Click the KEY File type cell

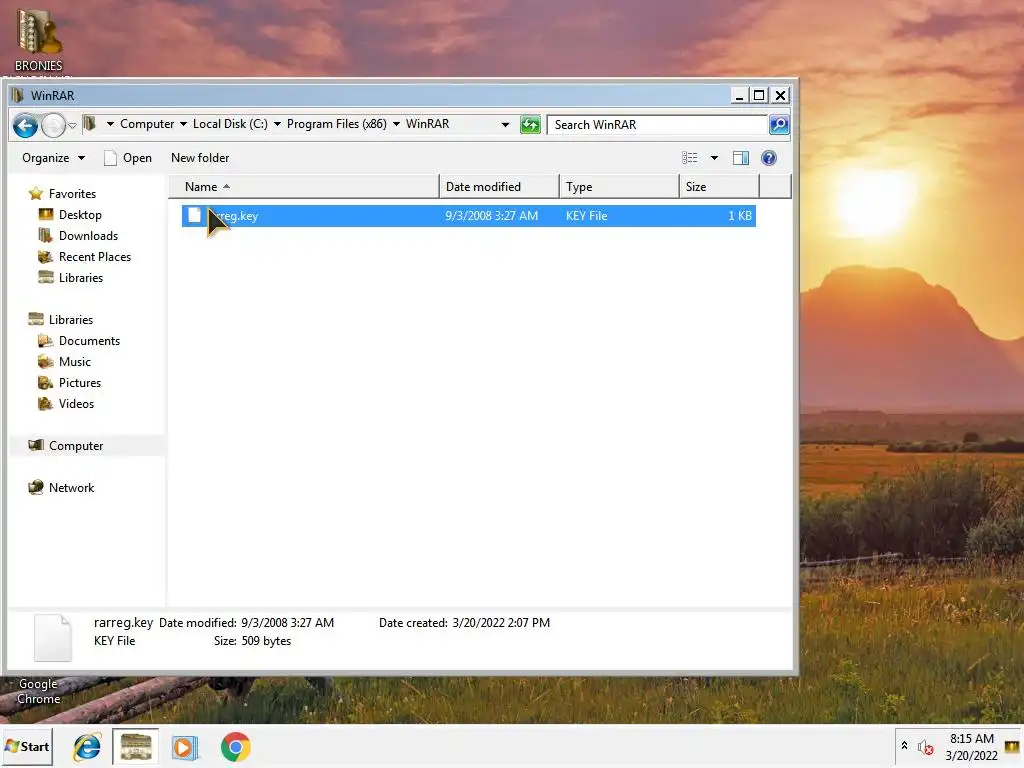586,216
